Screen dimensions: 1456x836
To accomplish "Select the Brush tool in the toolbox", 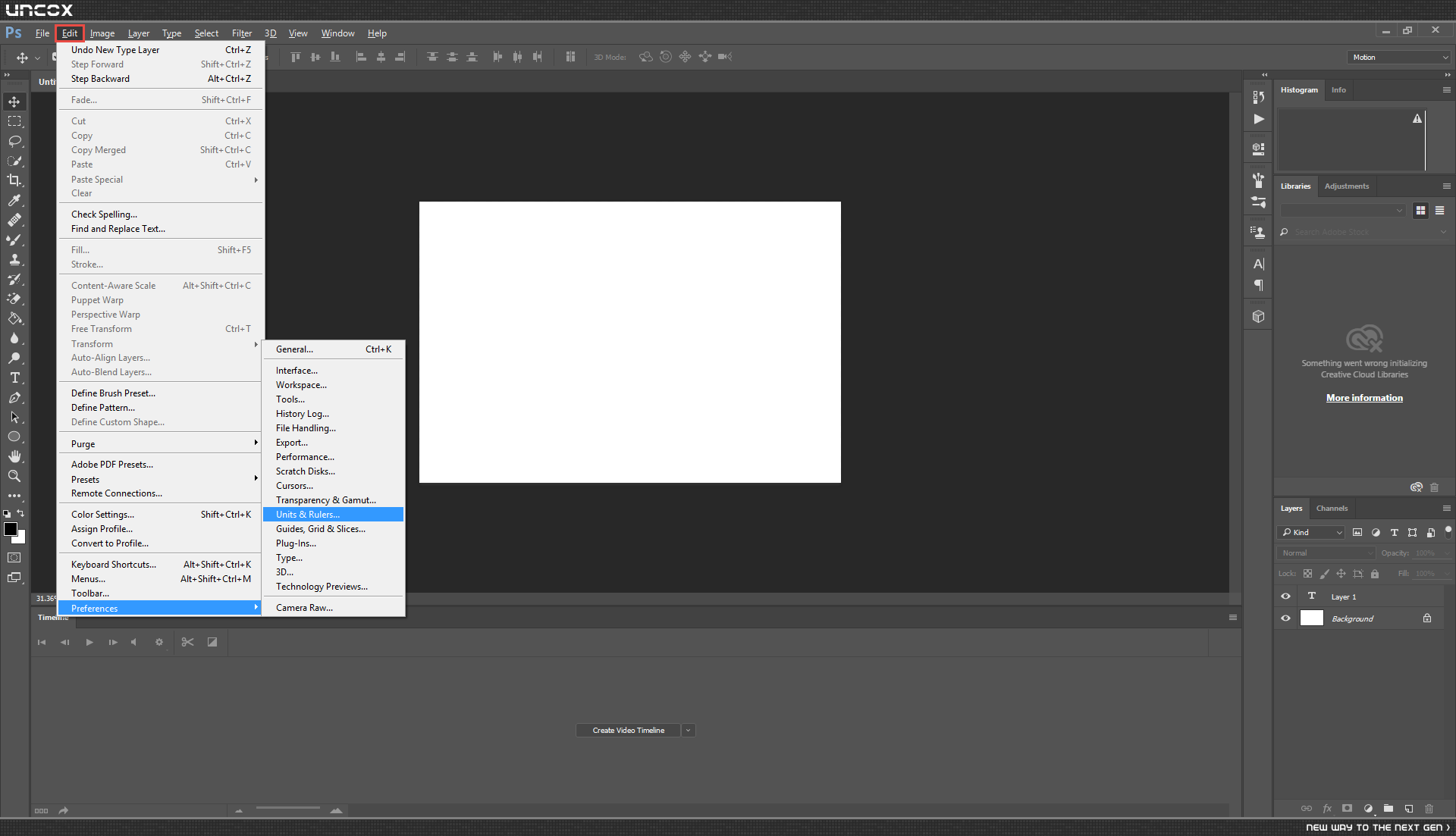I will (x=14, y=240).
